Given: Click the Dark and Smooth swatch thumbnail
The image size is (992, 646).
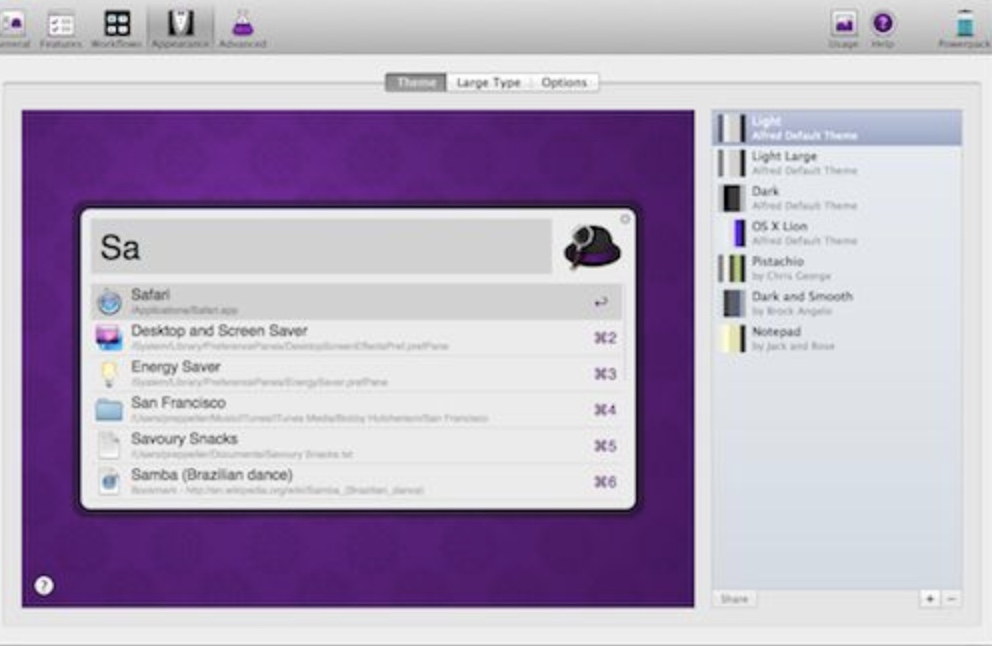Looking at the screenshot, I should click(x=733, y=303).
